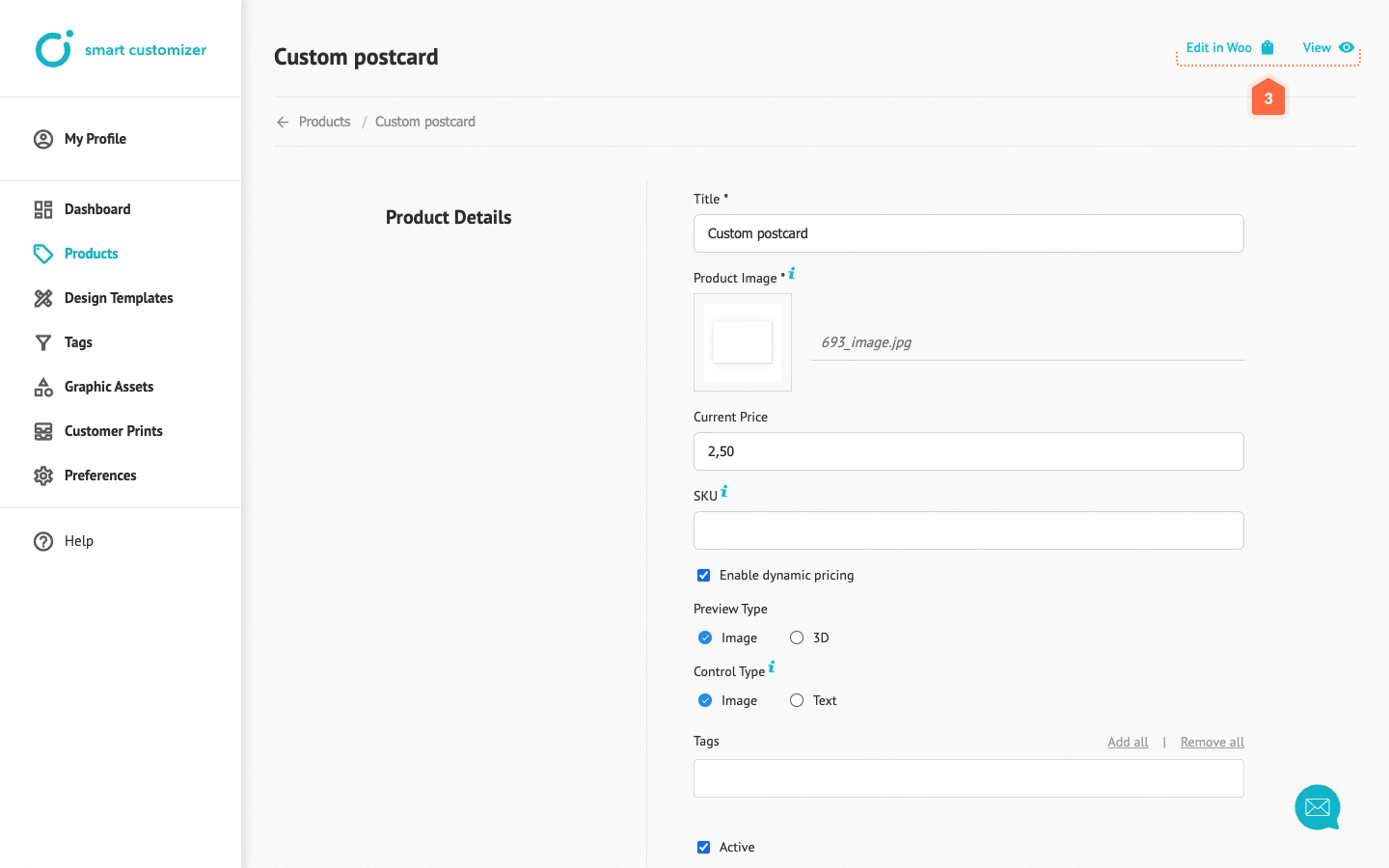Go to Dashboard section
The width and height of the screenshot is (1389, 868).
[x=97, y=209]
